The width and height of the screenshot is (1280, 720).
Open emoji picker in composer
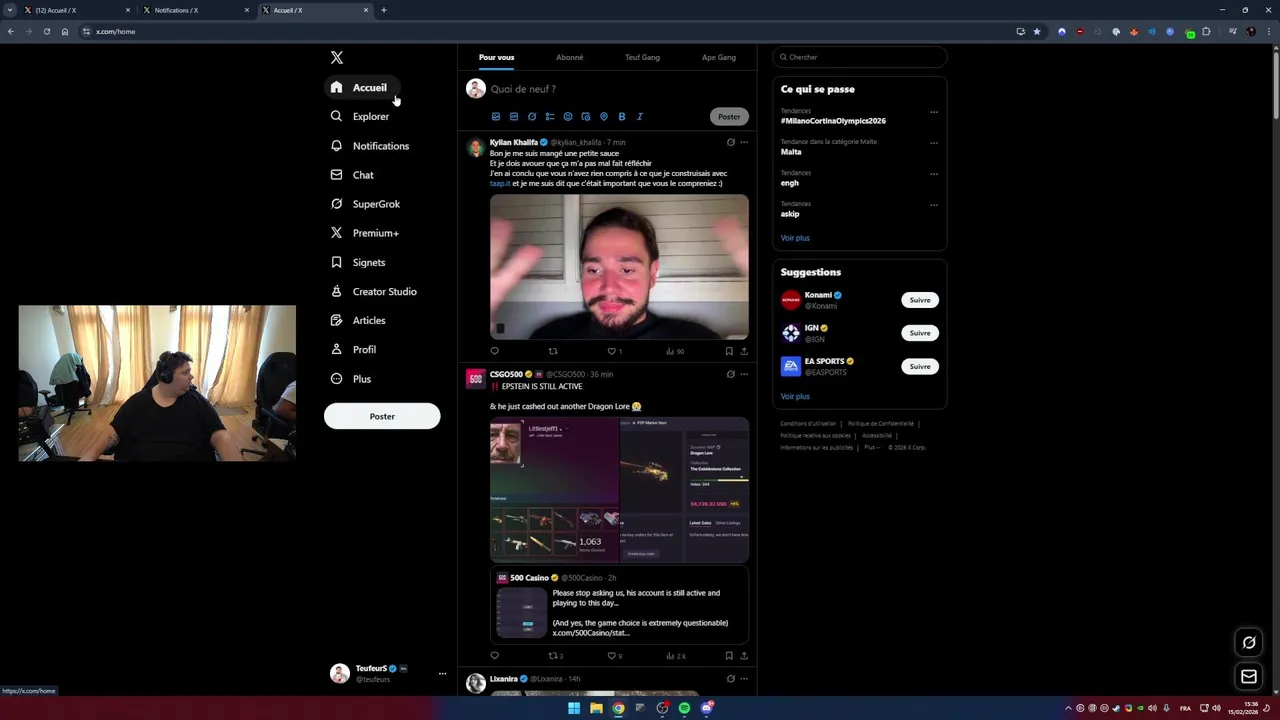click(567, 116)
